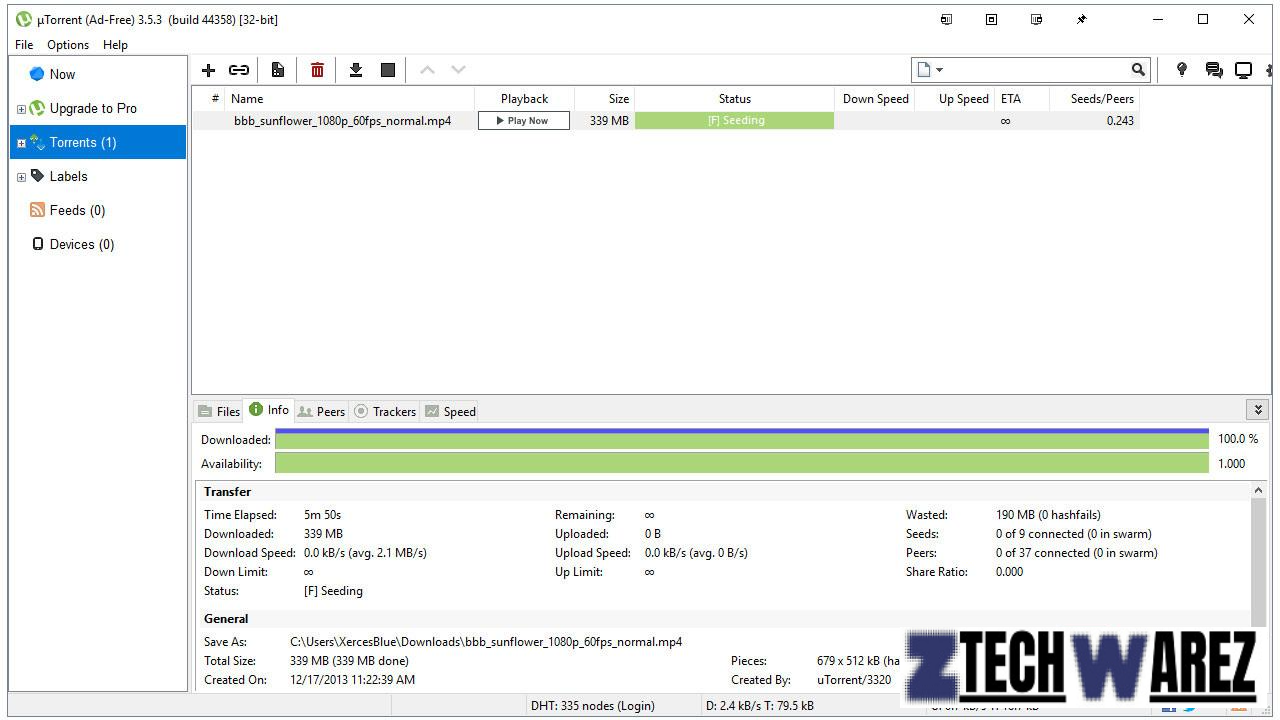Sort by the ETA column header

pyautogui.click(x=1021, y=99)
